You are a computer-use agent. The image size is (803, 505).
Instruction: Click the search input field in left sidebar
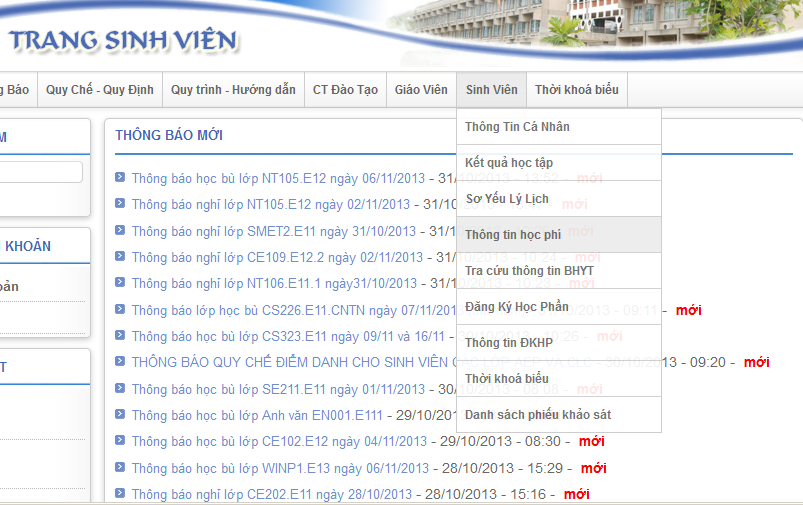[x=40, y=172]
